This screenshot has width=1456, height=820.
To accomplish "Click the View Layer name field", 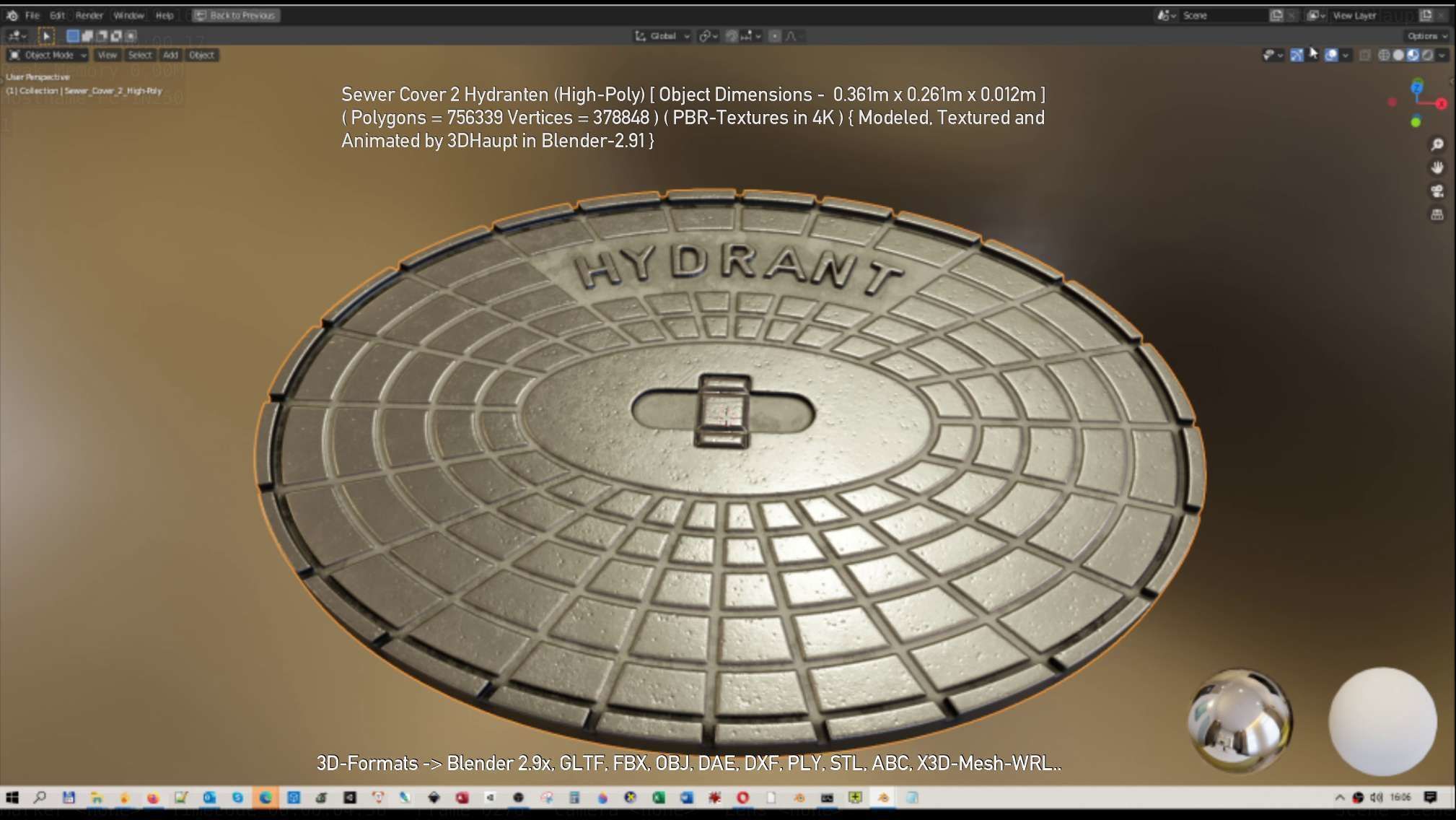I will (x=1374, y=15).
